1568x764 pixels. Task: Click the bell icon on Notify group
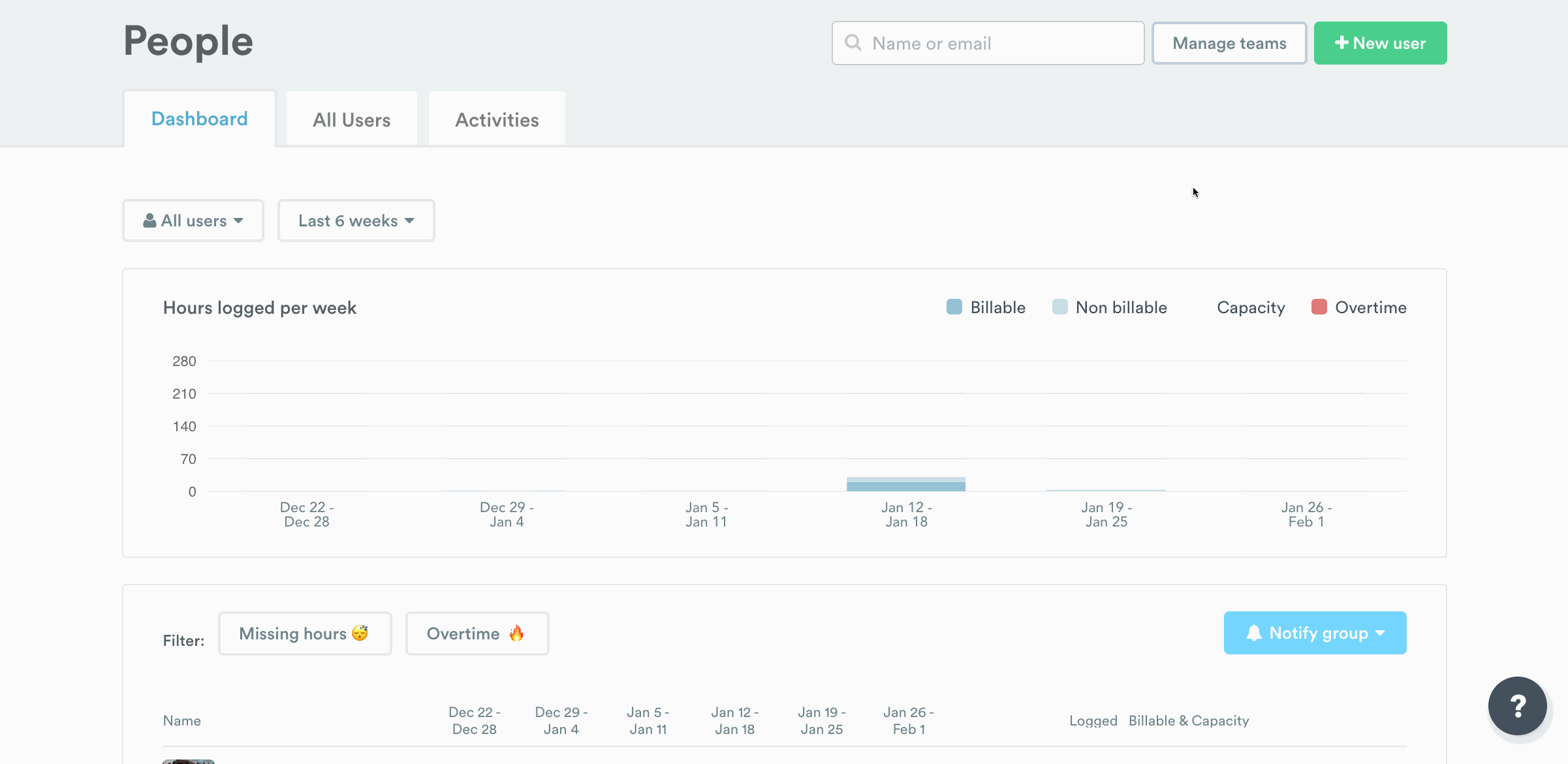click(1253, 633)
